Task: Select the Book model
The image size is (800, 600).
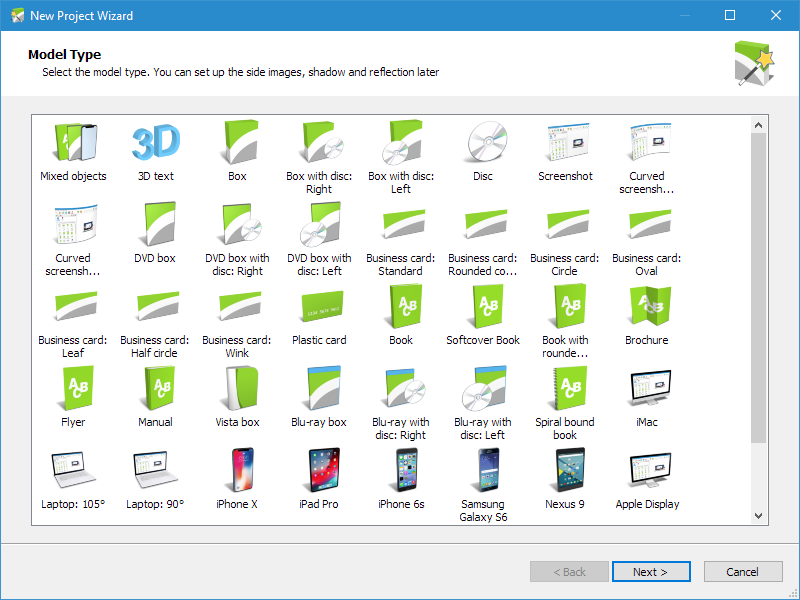Action: [401, 316]
